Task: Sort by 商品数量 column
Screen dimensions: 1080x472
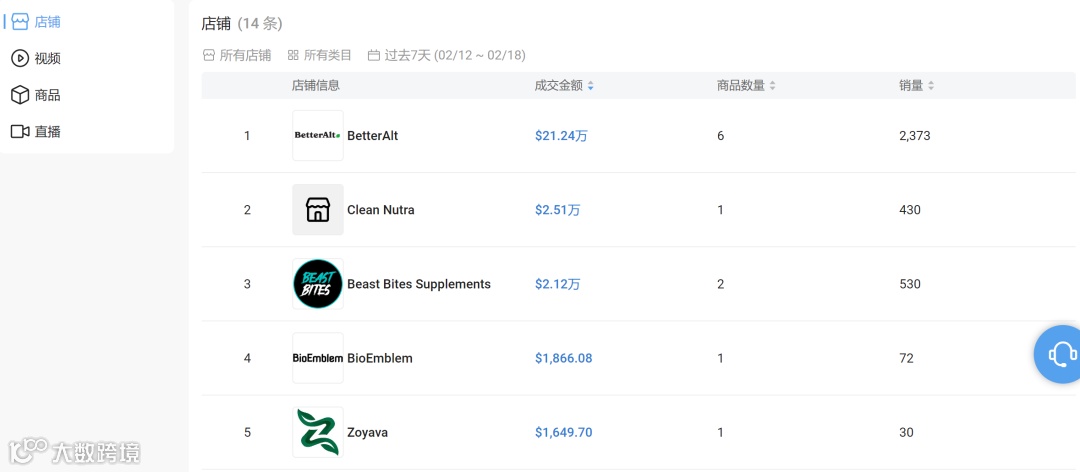Action: pos(746,85)
